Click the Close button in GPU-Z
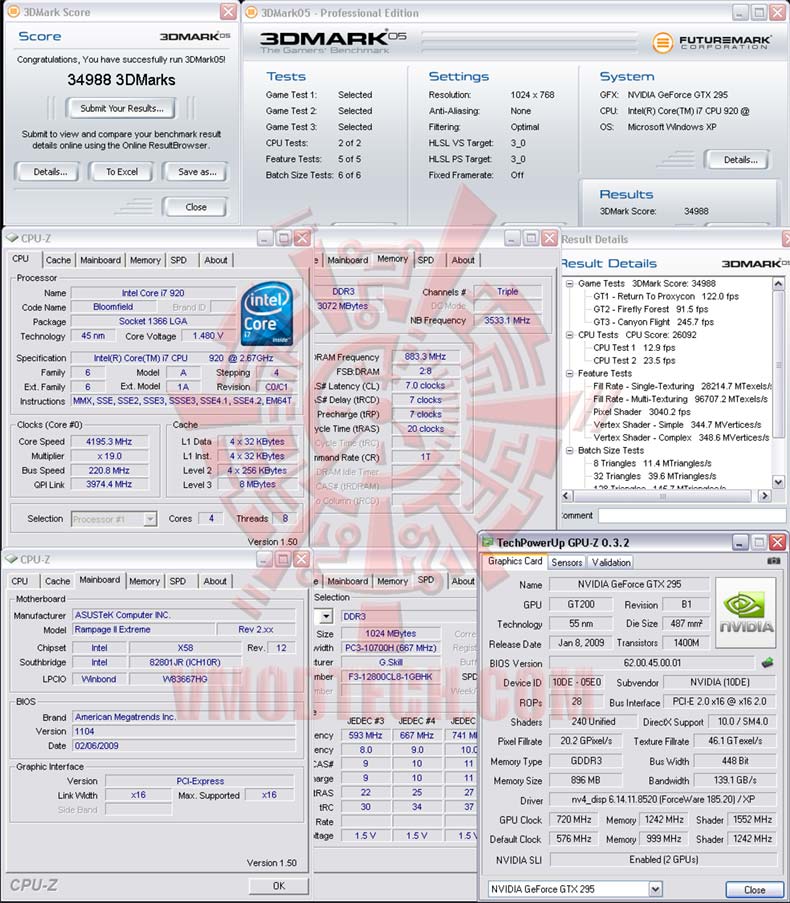This screenshot has height=903, width=790. pyautogui.click(x=754, y=890)
